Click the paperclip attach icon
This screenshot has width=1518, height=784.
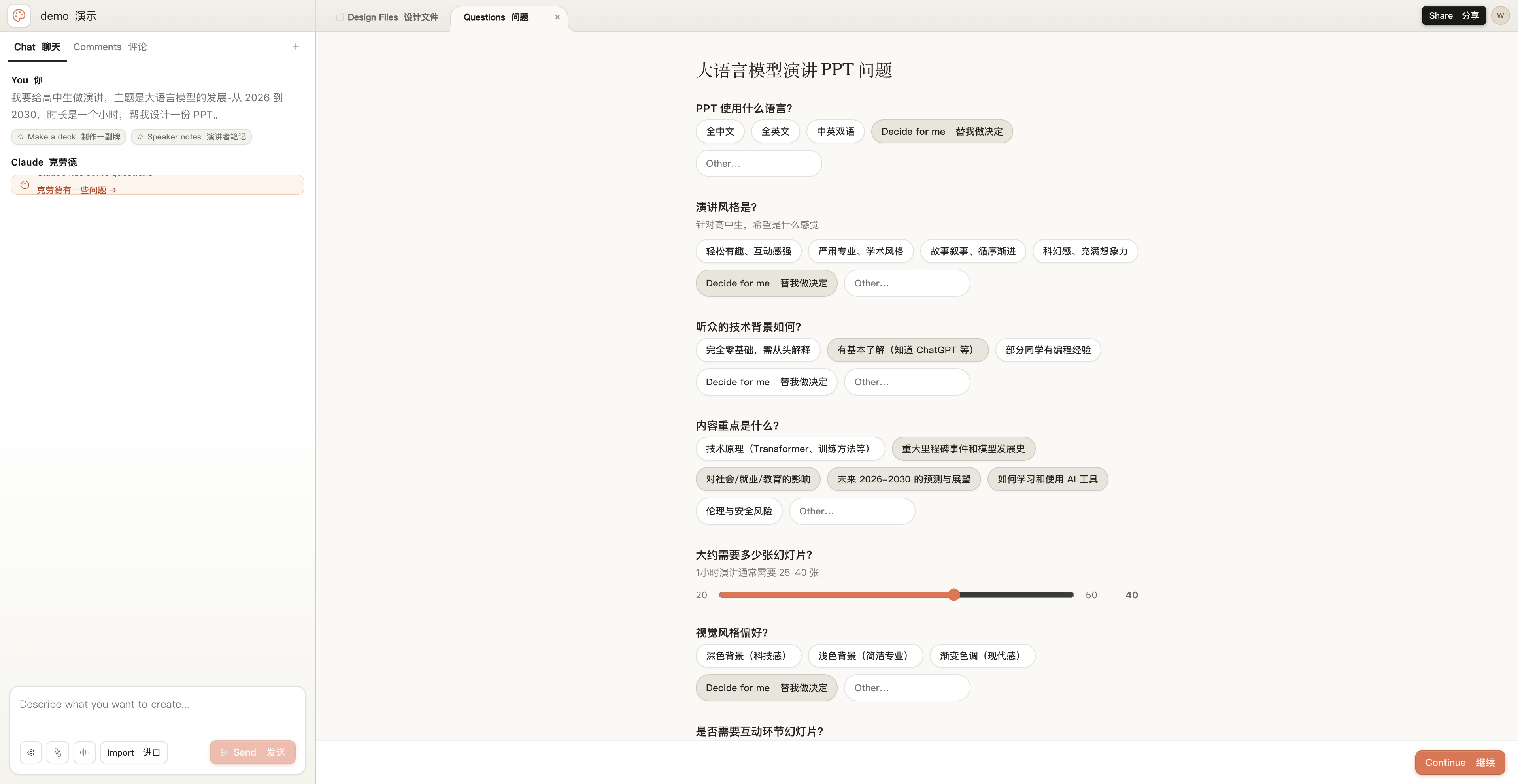click(58, 752)
